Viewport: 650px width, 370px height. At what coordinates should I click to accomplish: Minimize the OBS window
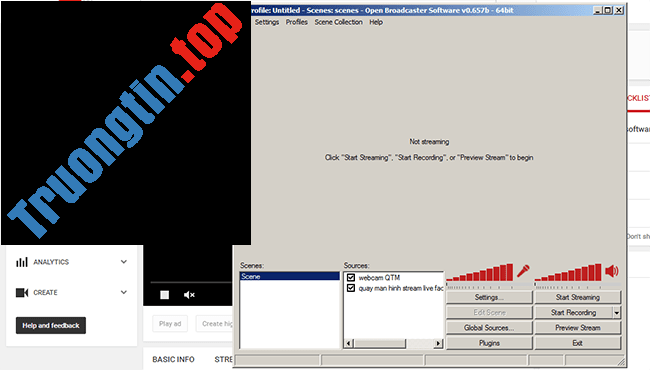point(597,10)
